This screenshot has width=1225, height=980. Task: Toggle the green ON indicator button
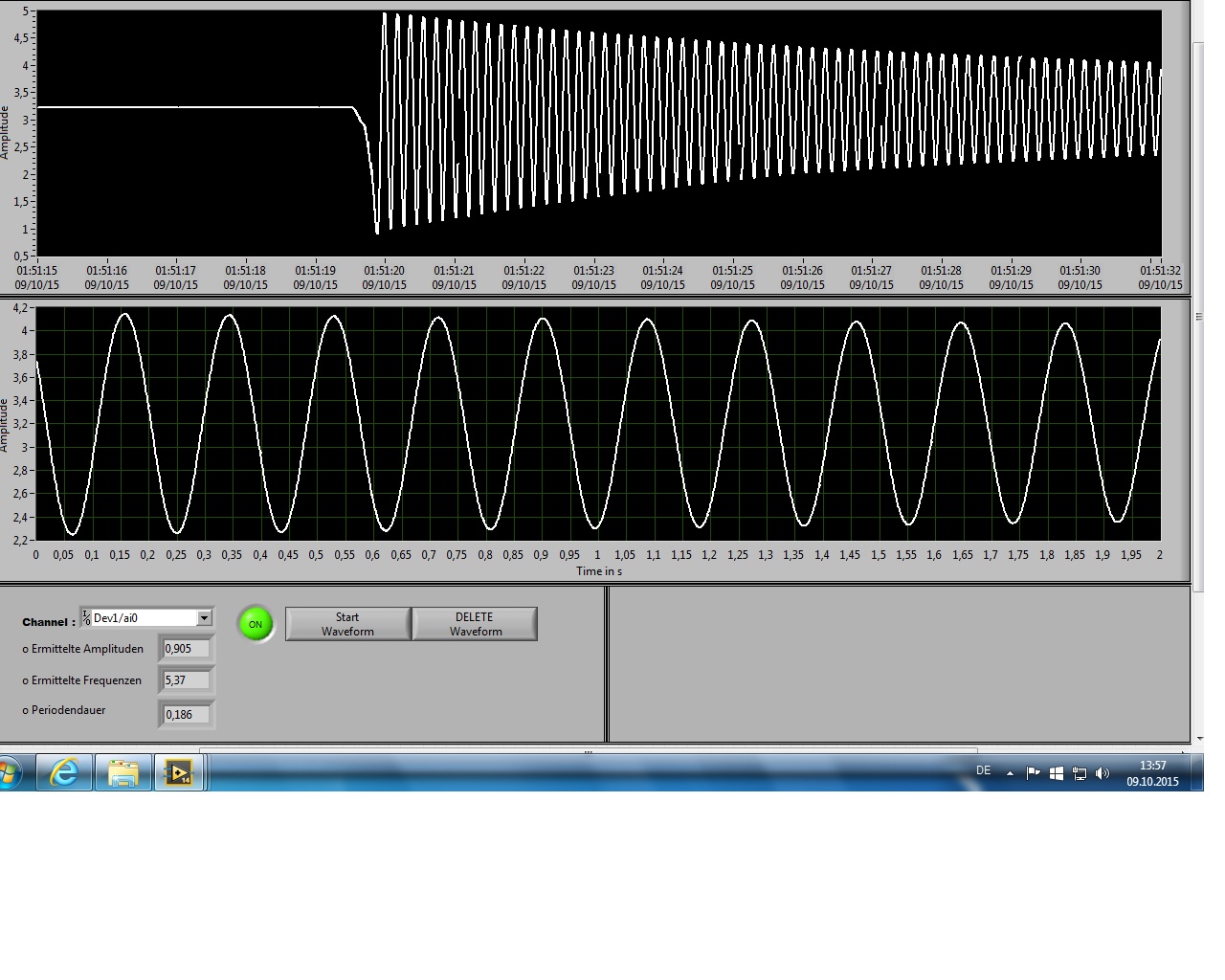pyautogui.click(x=256, y=624)
